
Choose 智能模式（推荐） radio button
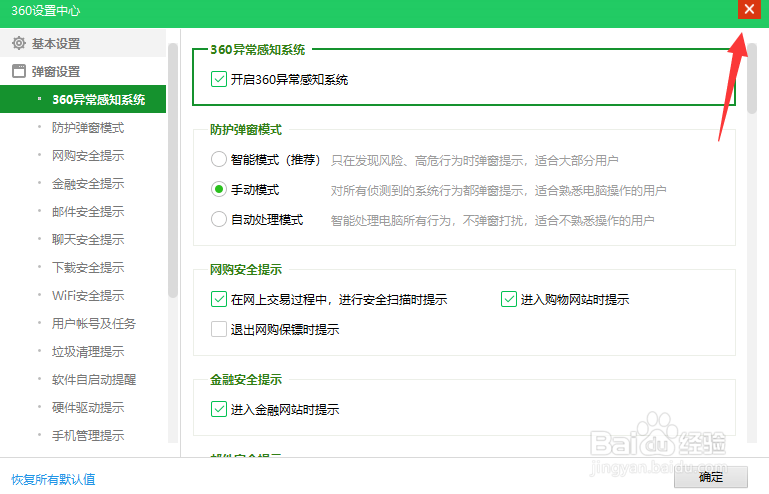pyautogui.click(x=219, y=159)
